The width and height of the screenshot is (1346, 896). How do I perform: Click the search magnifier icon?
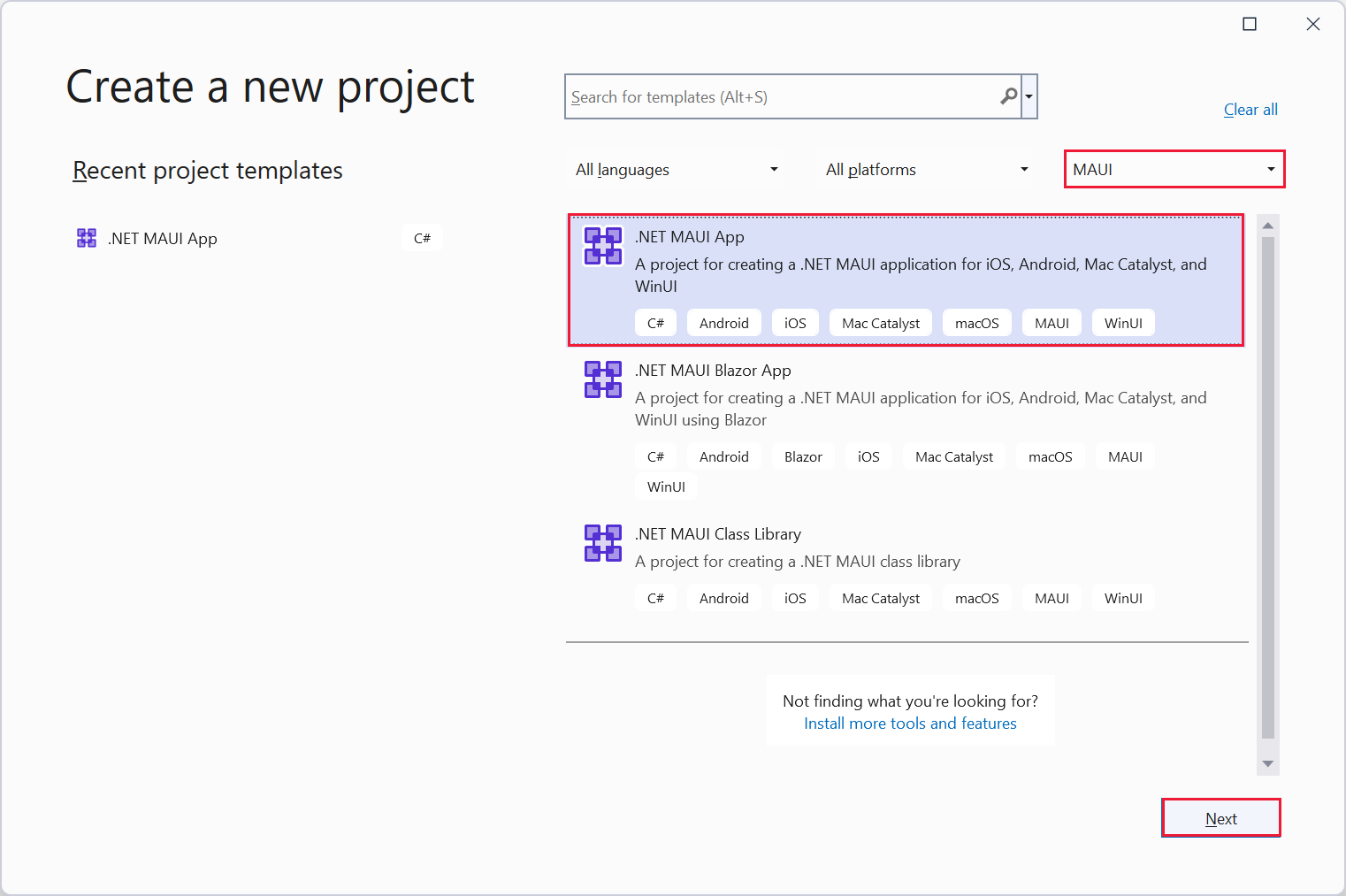(1008, 96)
